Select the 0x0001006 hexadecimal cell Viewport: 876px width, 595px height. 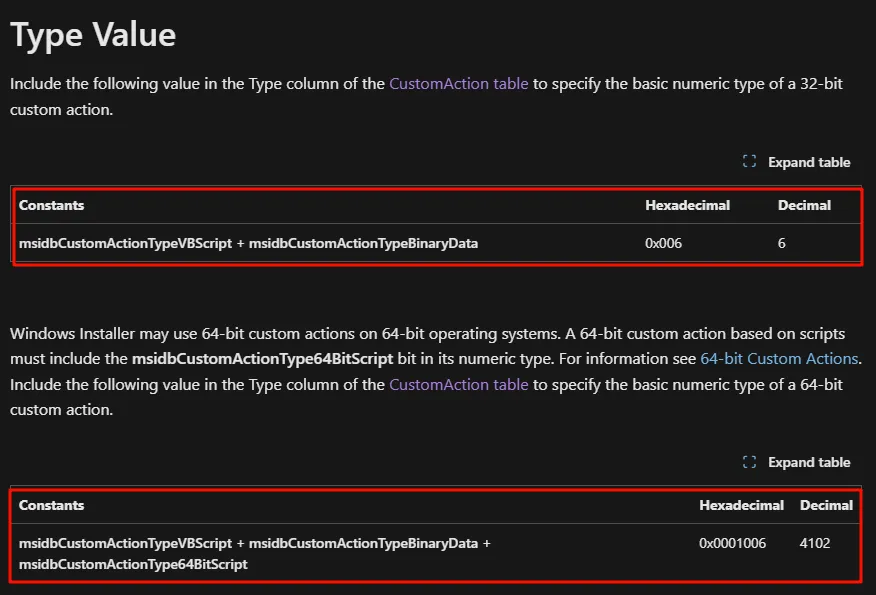coord(732,543)
